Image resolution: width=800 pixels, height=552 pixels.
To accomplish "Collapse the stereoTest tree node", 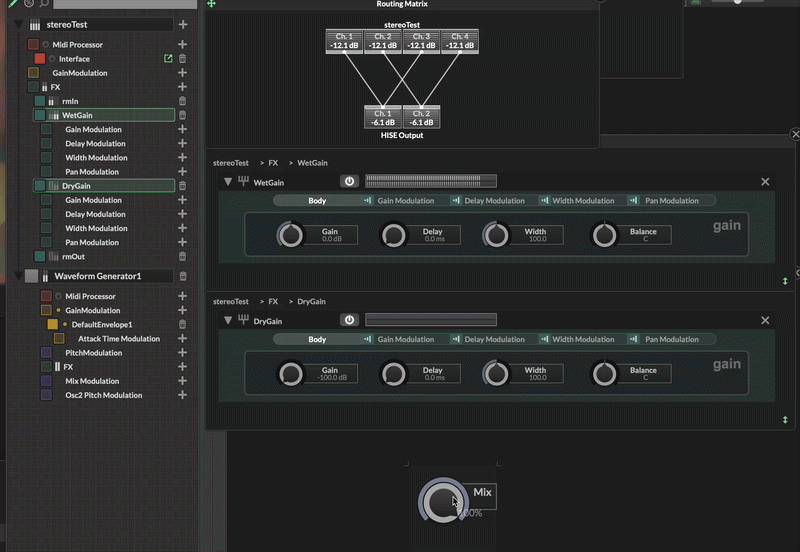I will [18, 24].
